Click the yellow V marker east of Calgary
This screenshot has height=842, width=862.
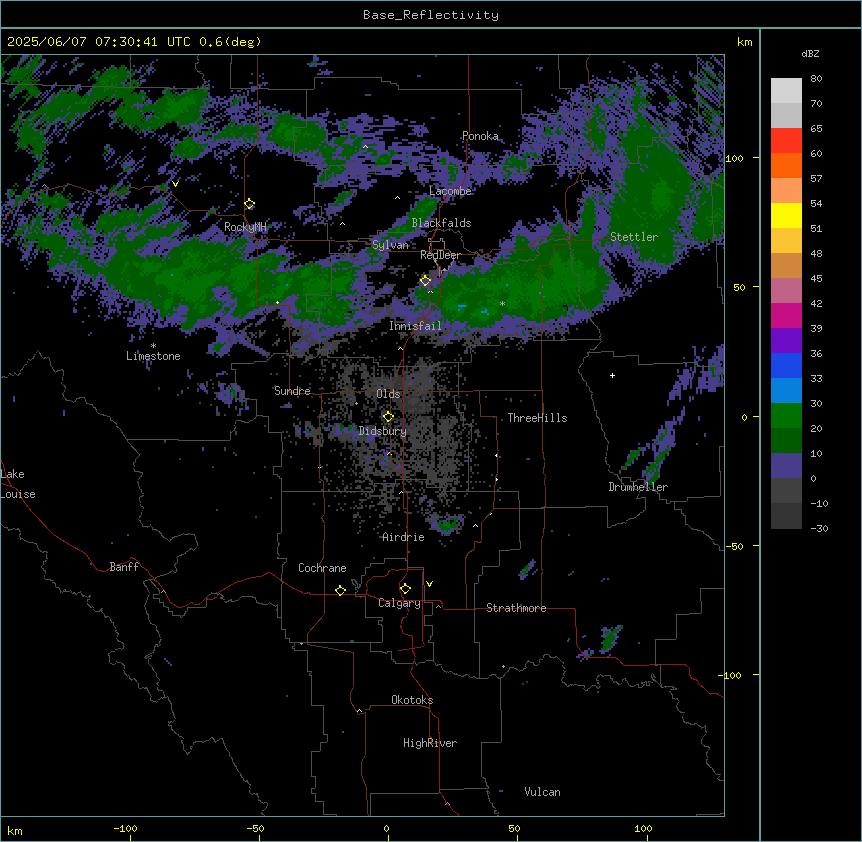(429, 584)
